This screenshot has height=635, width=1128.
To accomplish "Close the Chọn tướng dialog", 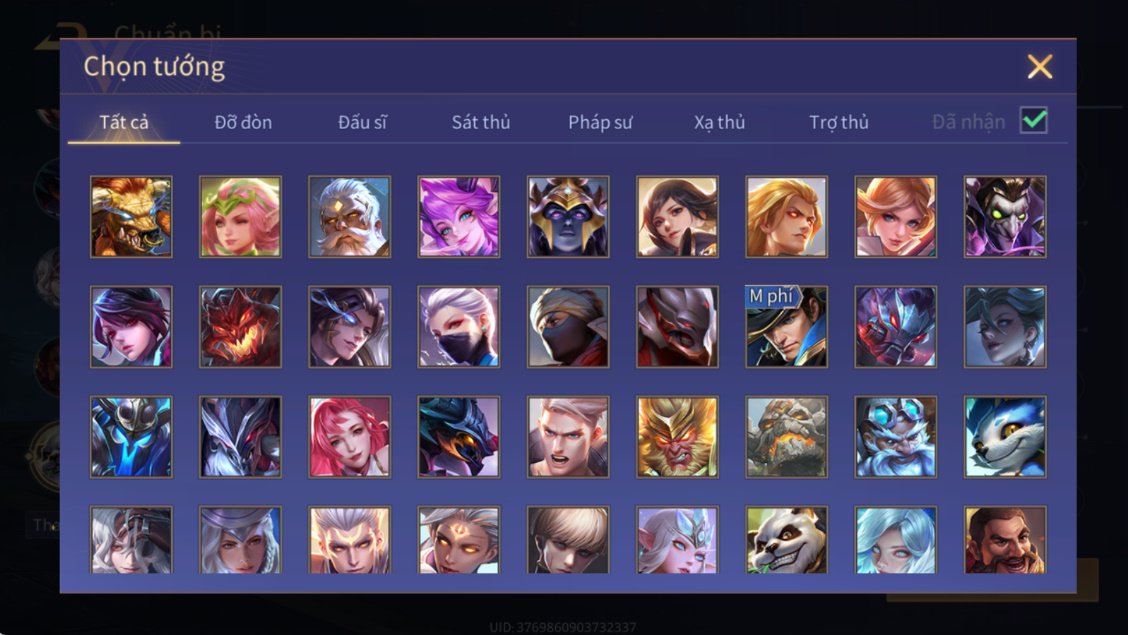I will click(1040, 66).
